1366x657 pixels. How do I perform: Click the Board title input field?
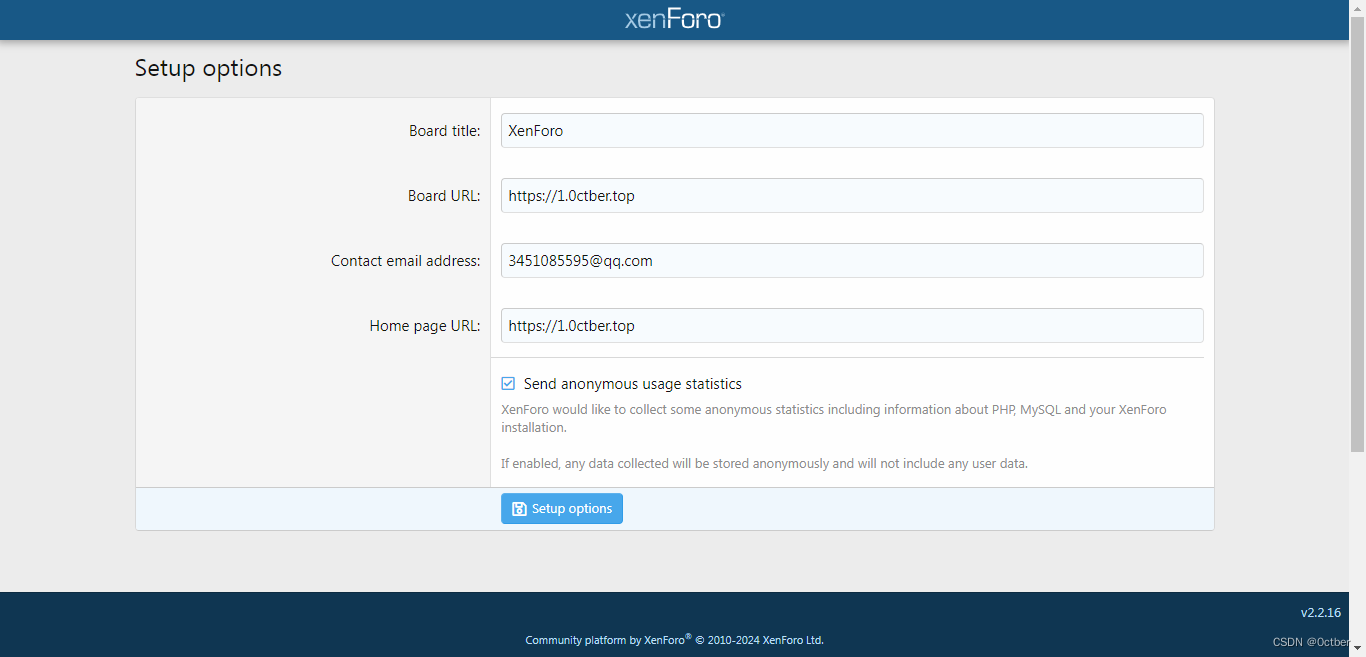tap(852, 130)
